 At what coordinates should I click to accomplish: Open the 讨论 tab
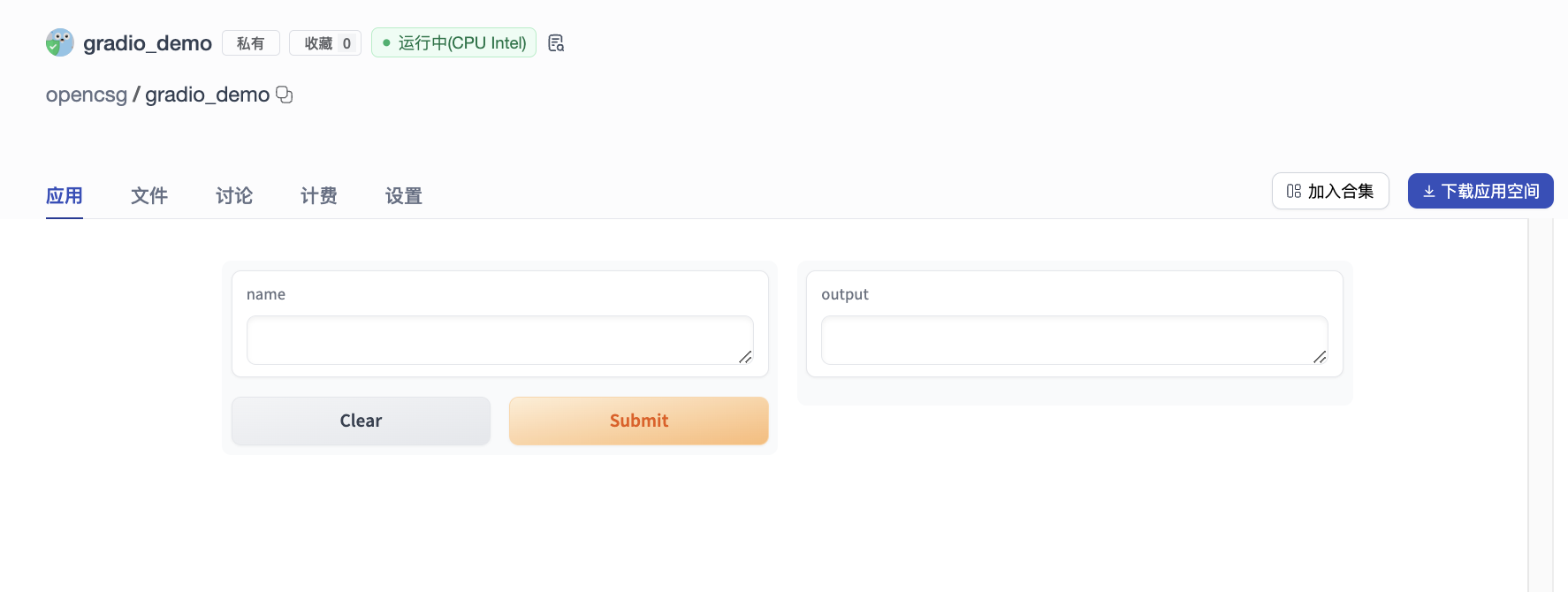(x=234, y=195)
